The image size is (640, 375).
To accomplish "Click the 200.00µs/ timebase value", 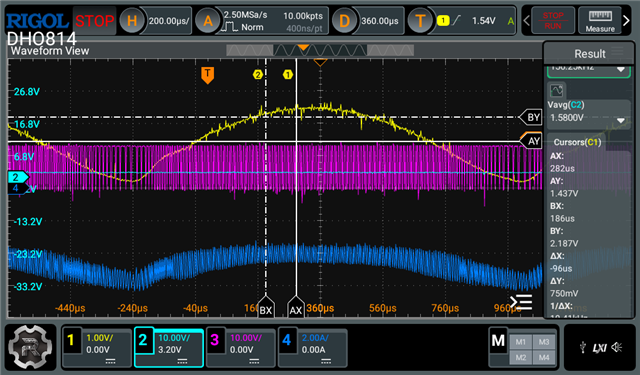I will tap(169, 21).
